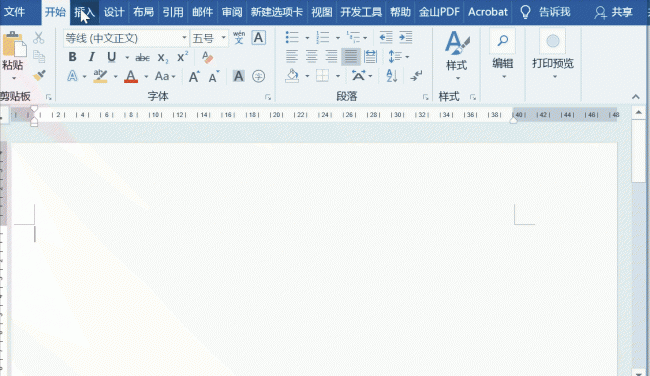Click the paste dropdown arrow

(x=14, y=78)
